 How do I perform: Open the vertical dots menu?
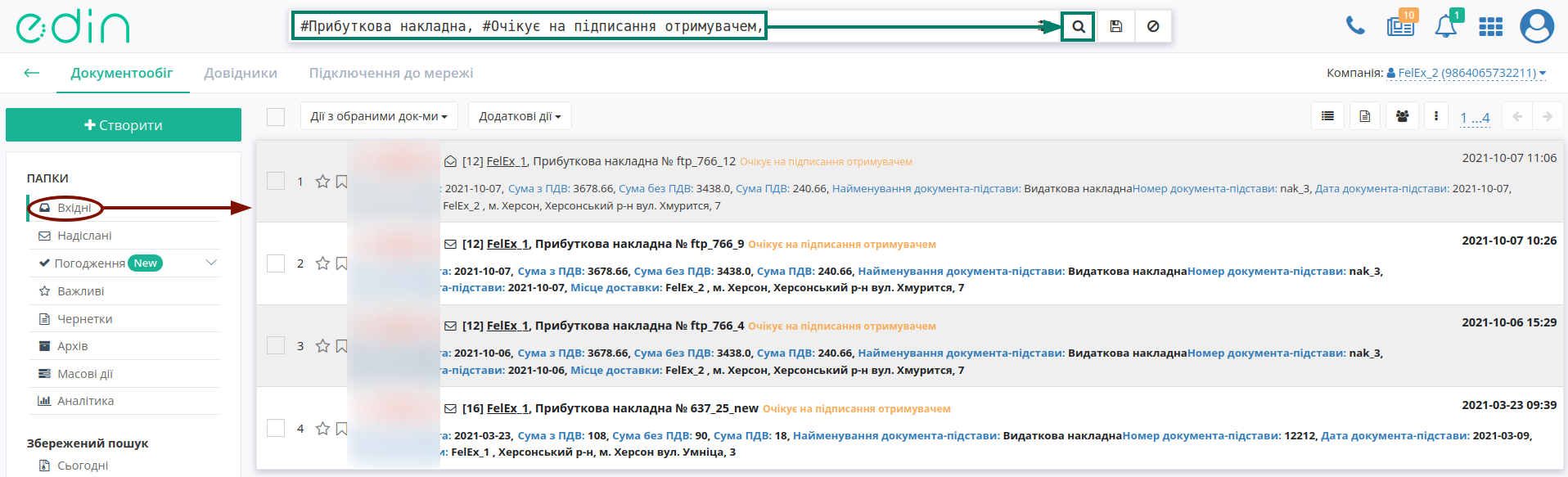point(1436,116)
